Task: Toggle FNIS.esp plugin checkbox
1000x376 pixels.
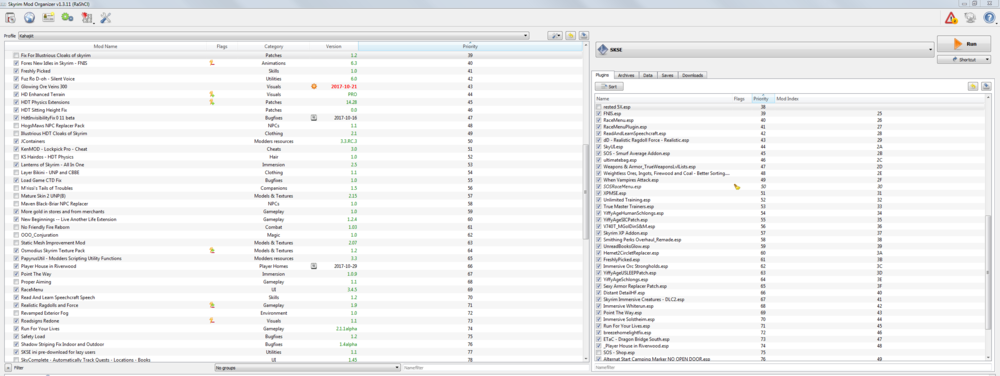Action: click(x=598, y=113)
